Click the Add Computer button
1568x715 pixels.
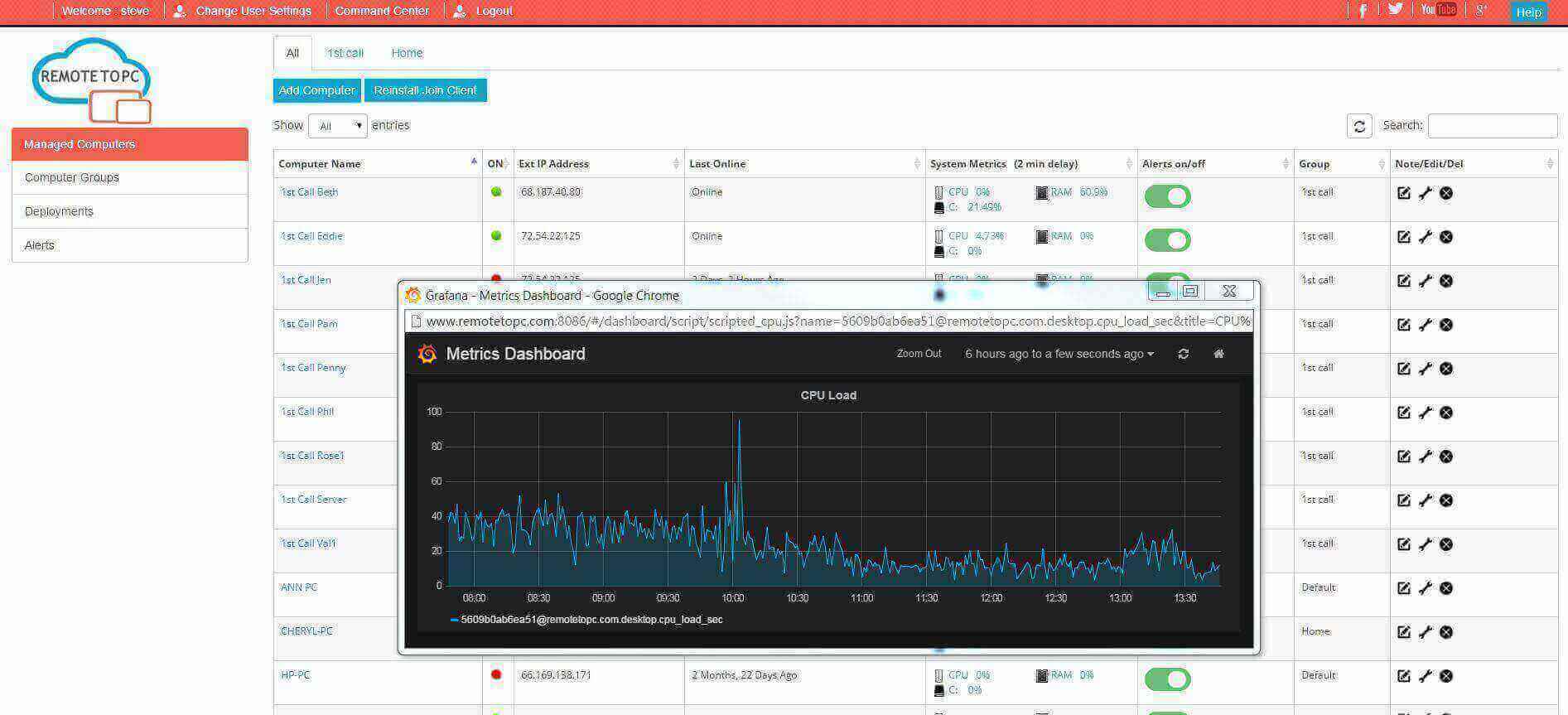tap(316, 90)
